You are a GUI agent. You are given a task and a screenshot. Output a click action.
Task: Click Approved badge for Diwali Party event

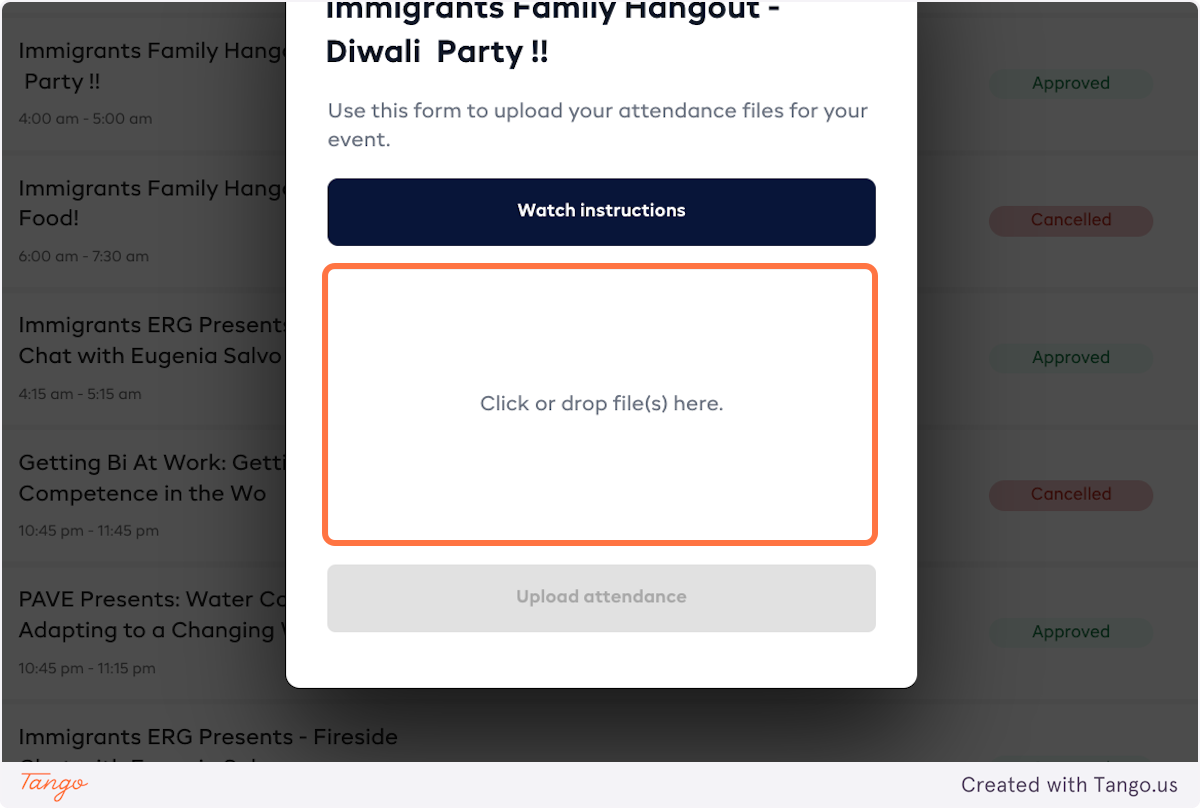[1070, 84]
